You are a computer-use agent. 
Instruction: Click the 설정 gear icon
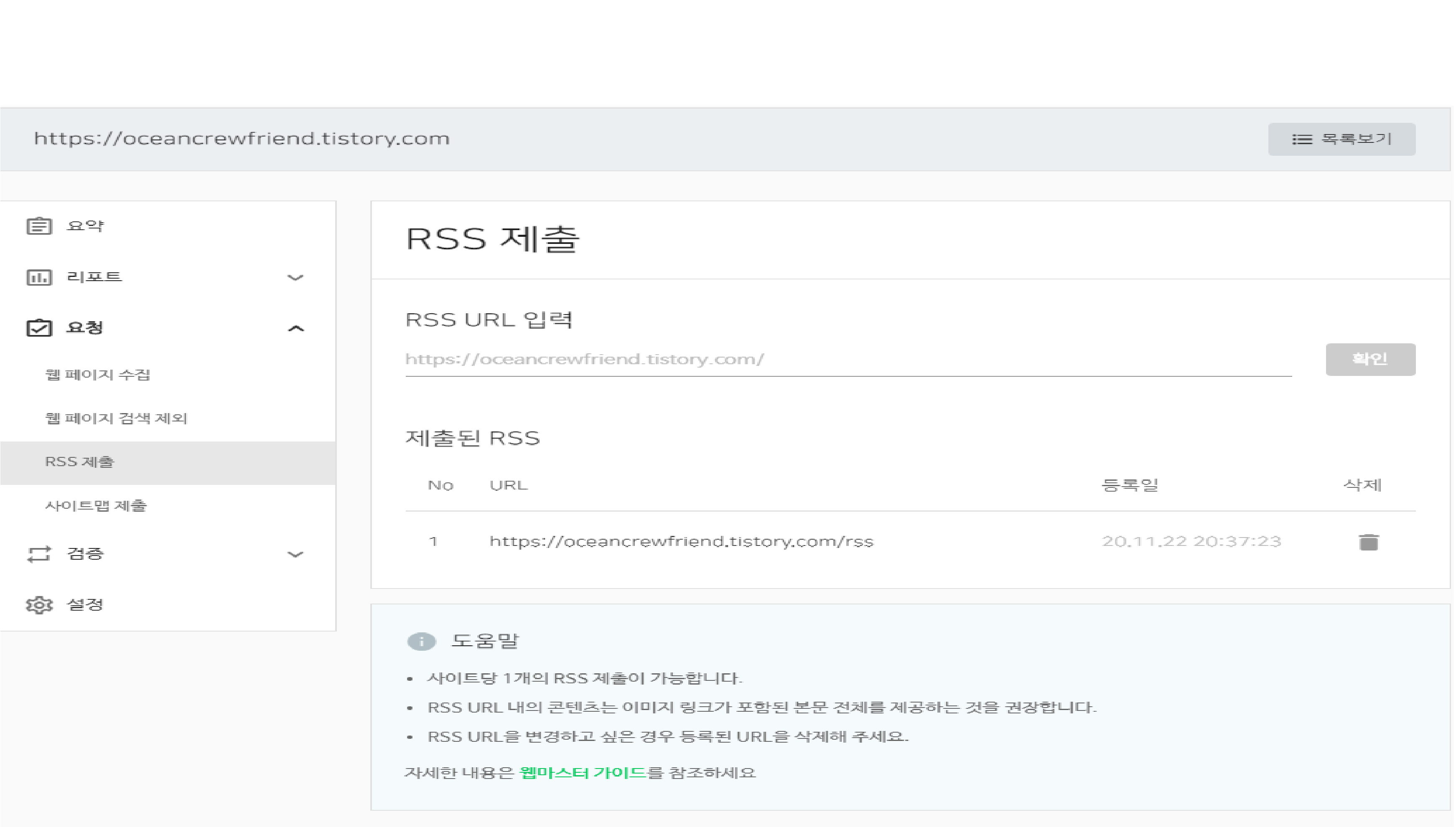38,604
